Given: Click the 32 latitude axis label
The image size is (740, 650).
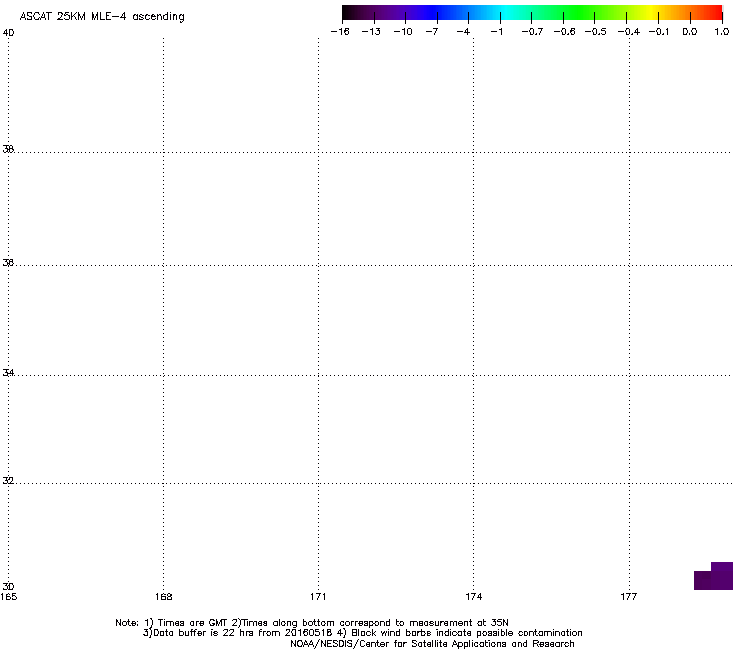Looking at the screenshot, I should point(8,481).
